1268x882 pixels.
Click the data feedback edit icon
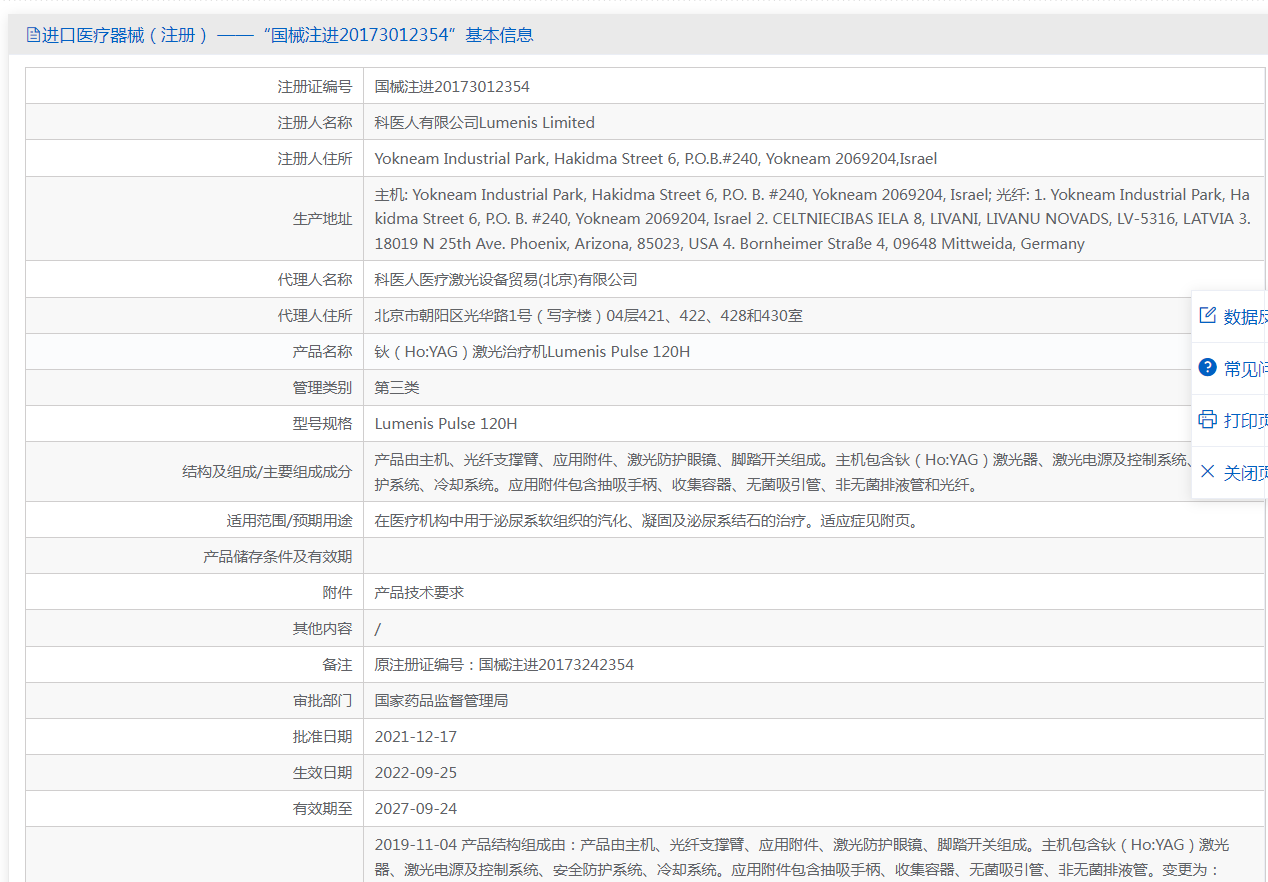click(x=1207, y=316)
